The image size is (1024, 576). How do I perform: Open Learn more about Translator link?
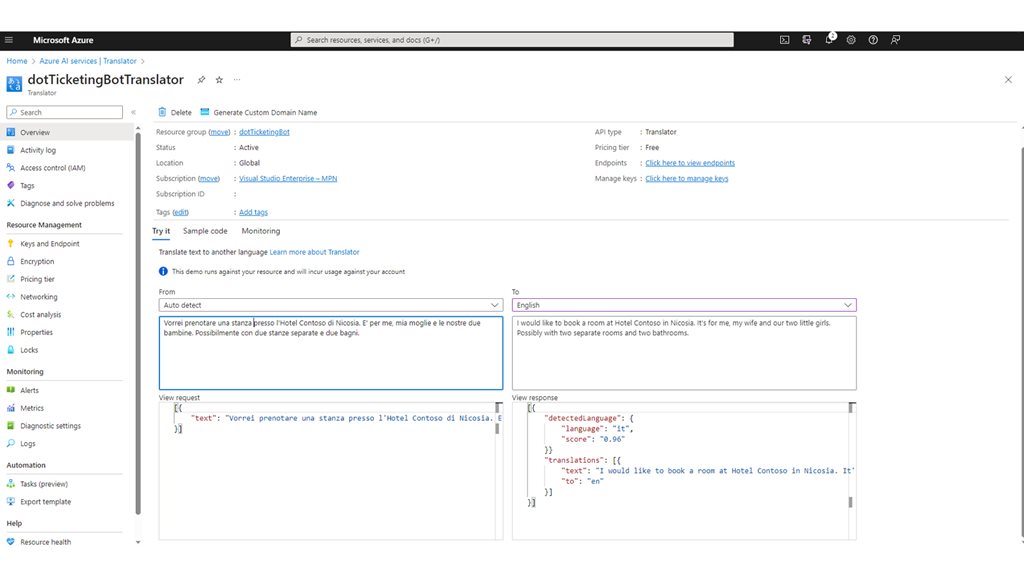click(x=314, y=252)
